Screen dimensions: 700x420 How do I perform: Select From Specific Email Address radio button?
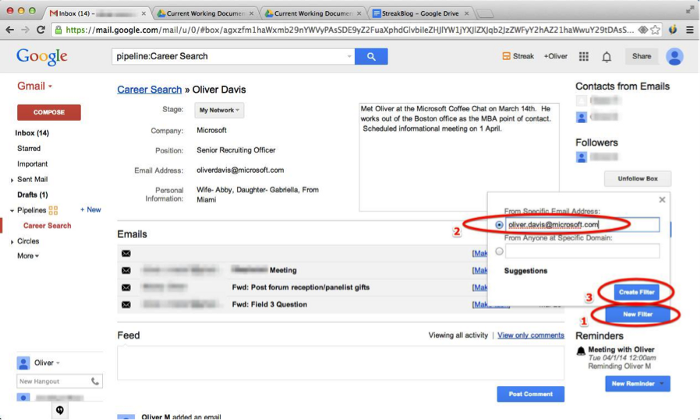(499, 225)
